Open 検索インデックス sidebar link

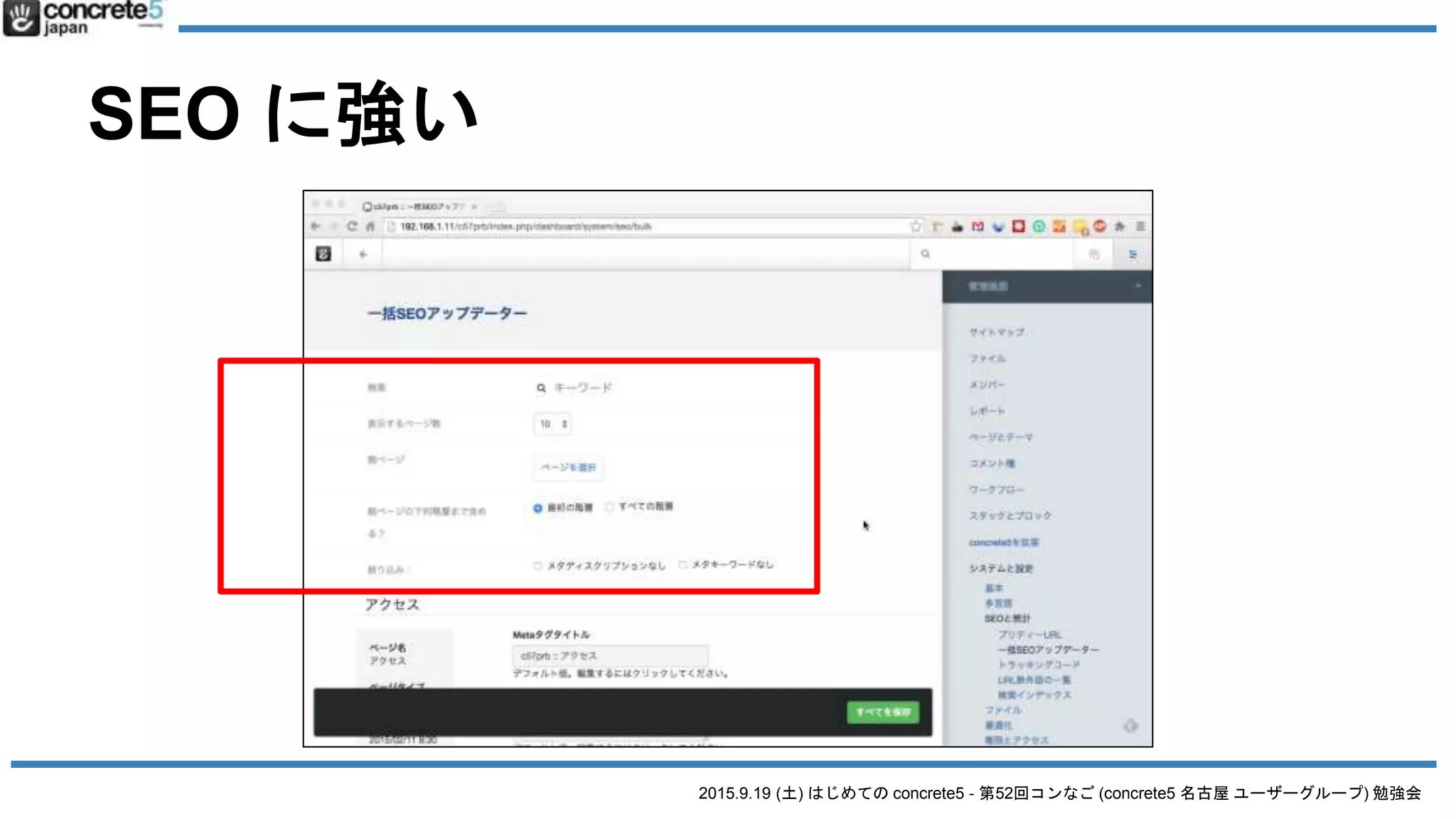(1034, 695)
